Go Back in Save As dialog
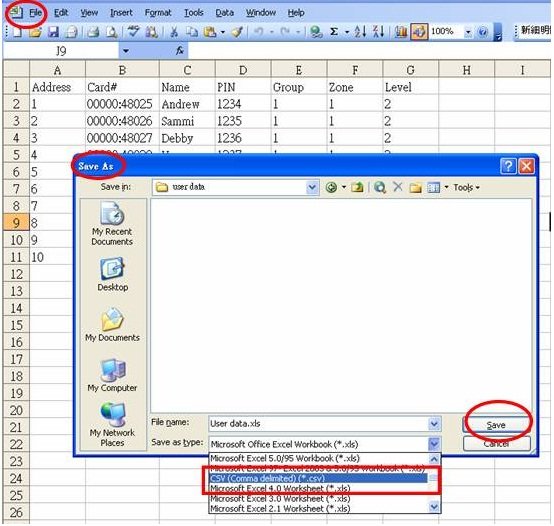Viewport: 554px width, 526px height. (331, 187)
